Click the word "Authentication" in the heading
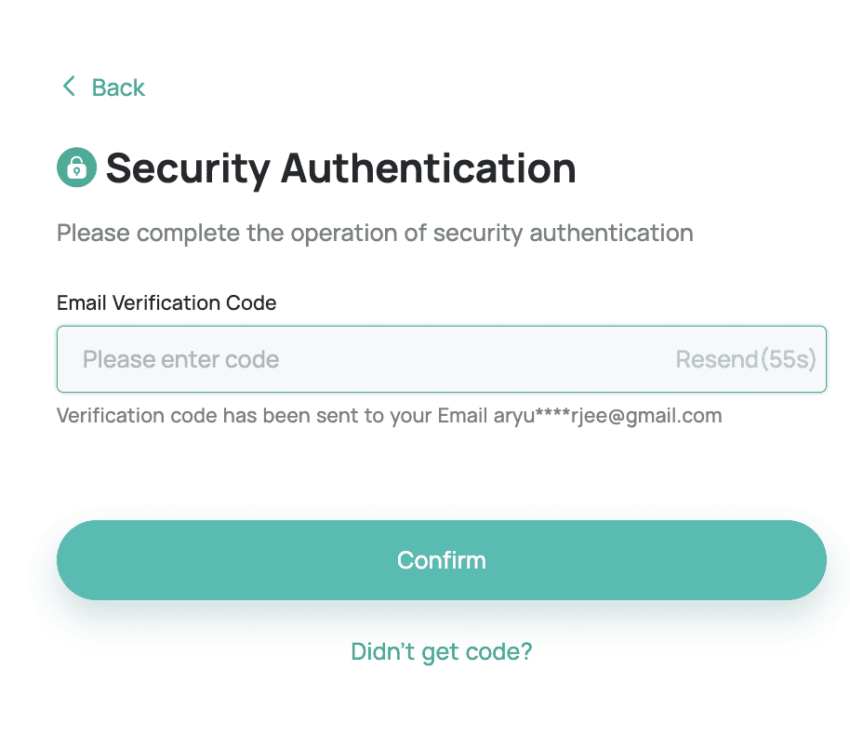Image resolution: width=850 pixels, height=750 pixels. 428,168
